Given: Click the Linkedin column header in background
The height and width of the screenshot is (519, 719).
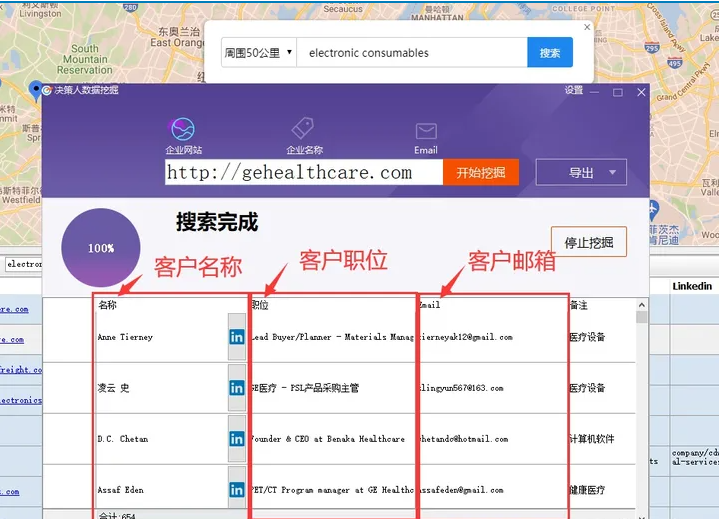Looking at the screenshot, I should pyautogui.click(x=692, y=286).
